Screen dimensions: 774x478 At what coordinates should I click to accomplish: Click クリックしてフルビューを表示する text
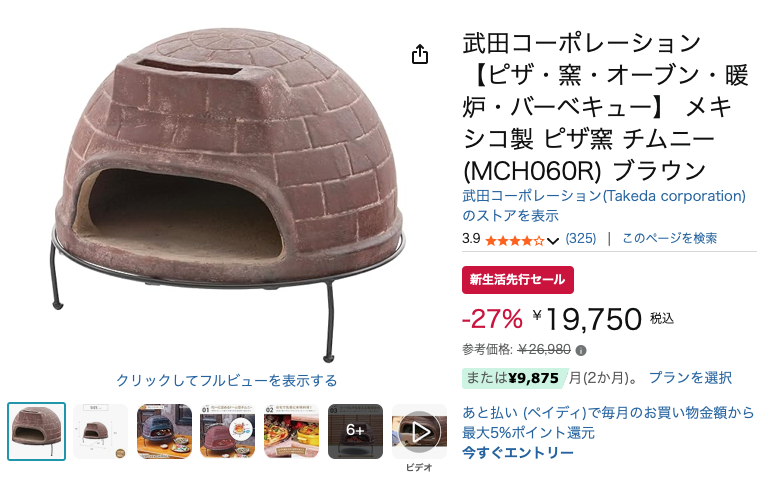coord(227,380)
